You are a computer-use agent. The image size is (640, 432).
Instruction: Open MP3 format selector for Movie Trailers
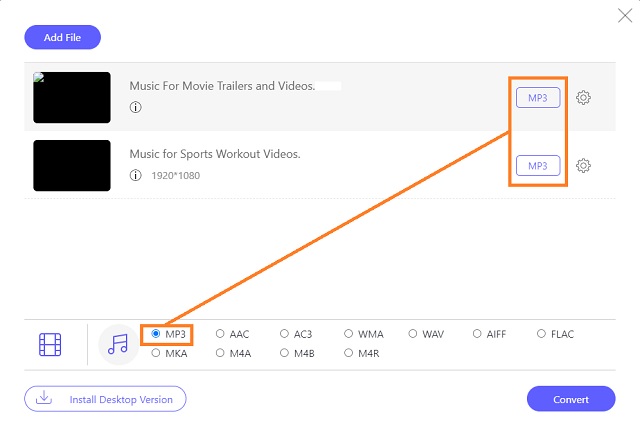(538, 98)
